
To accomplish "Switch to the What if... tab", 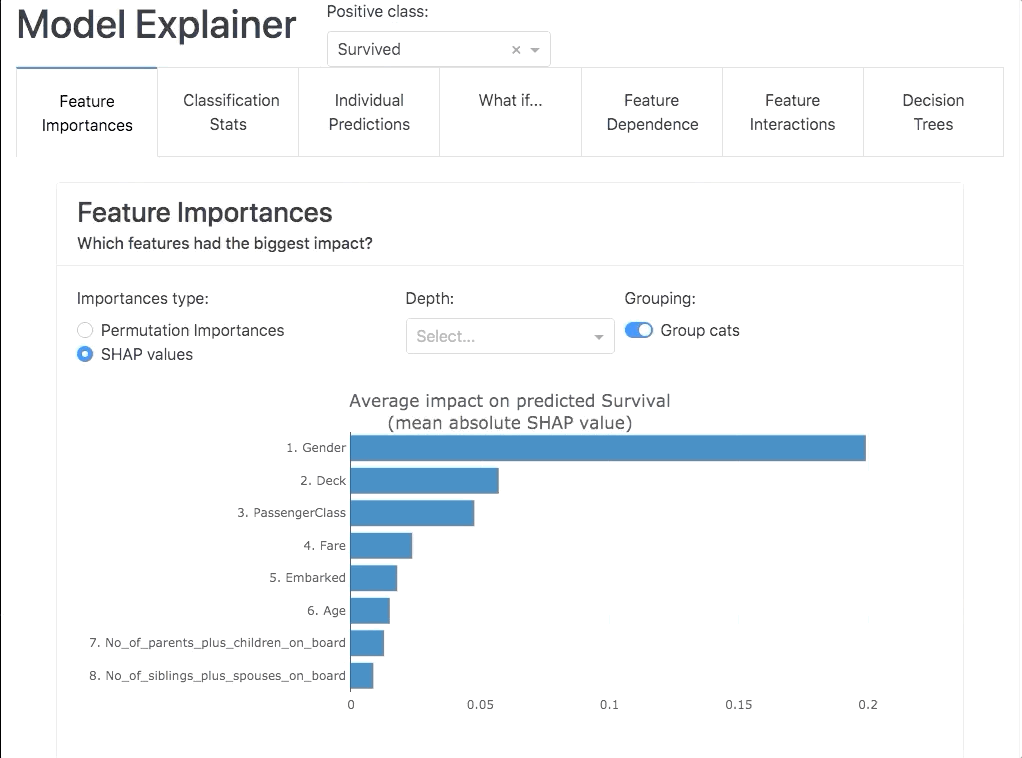I will [x=510, y=100].
